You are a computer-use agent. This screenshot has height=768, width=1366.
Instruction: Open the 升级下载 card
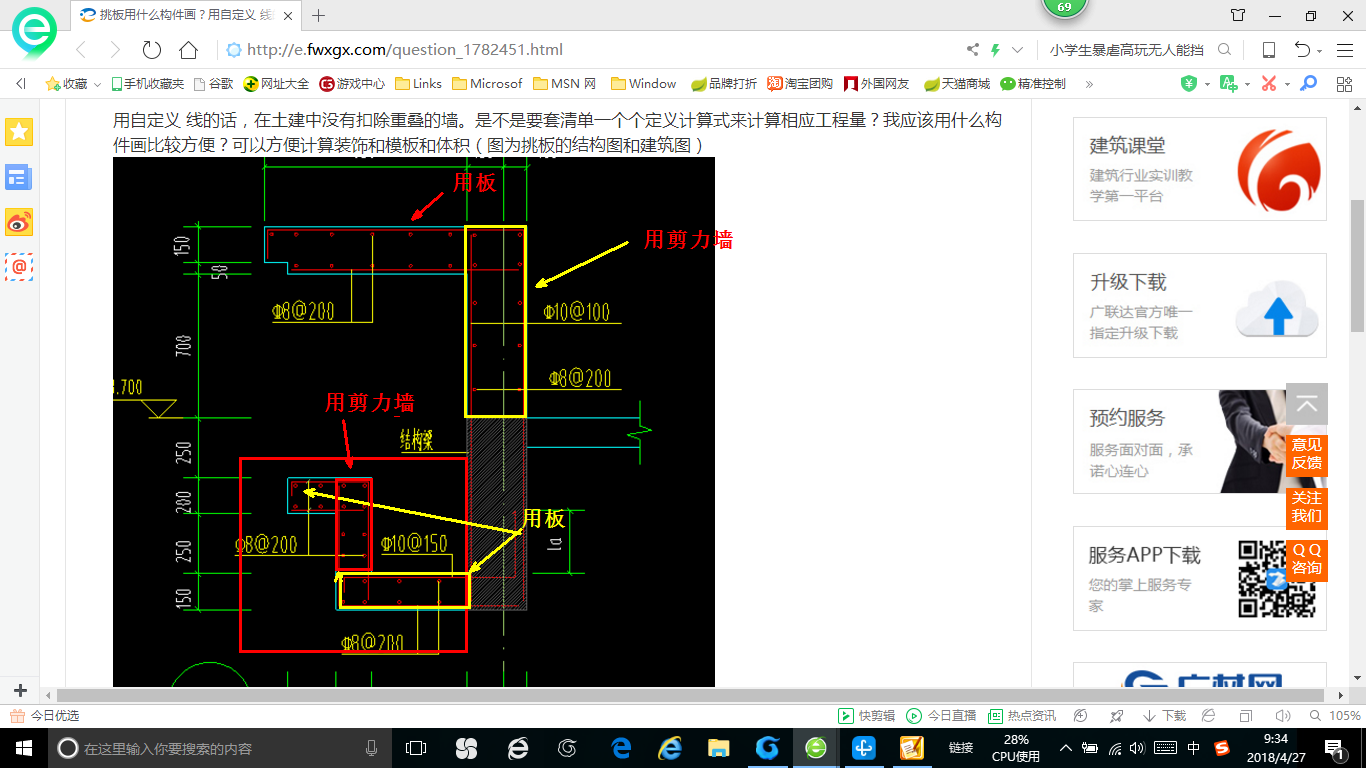1200,305
